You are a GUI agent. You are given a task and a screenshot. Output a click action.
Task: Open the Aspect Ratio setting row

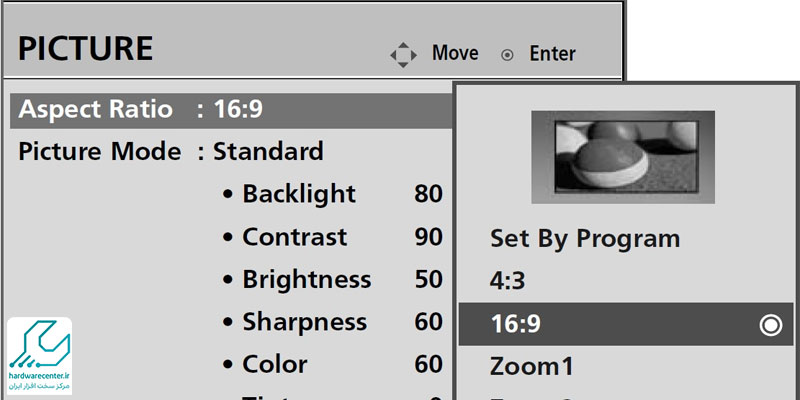pos(140,109)
